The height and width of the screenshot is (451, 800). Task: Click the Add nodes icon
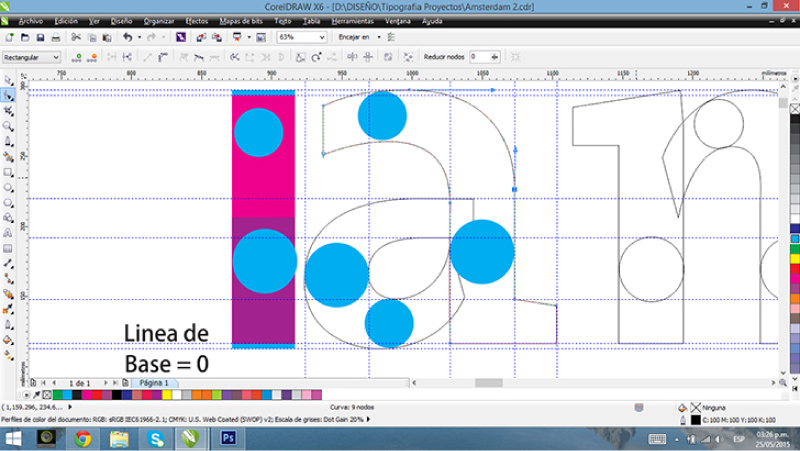click(x=78, y=58)
